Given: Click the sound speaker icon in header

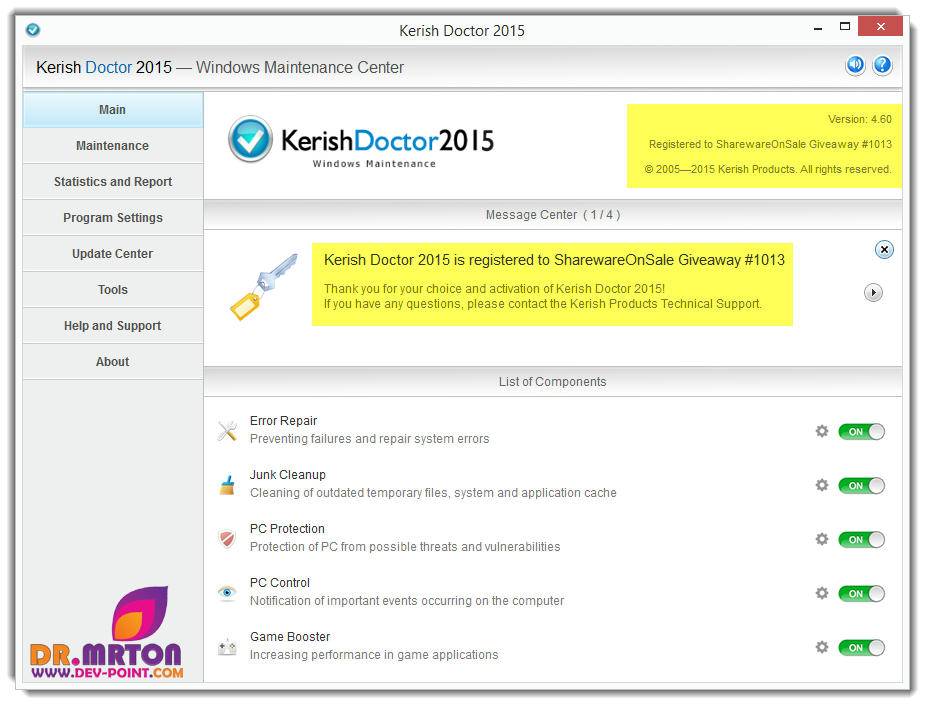Looking at the screenshot, I should point(855,65).
